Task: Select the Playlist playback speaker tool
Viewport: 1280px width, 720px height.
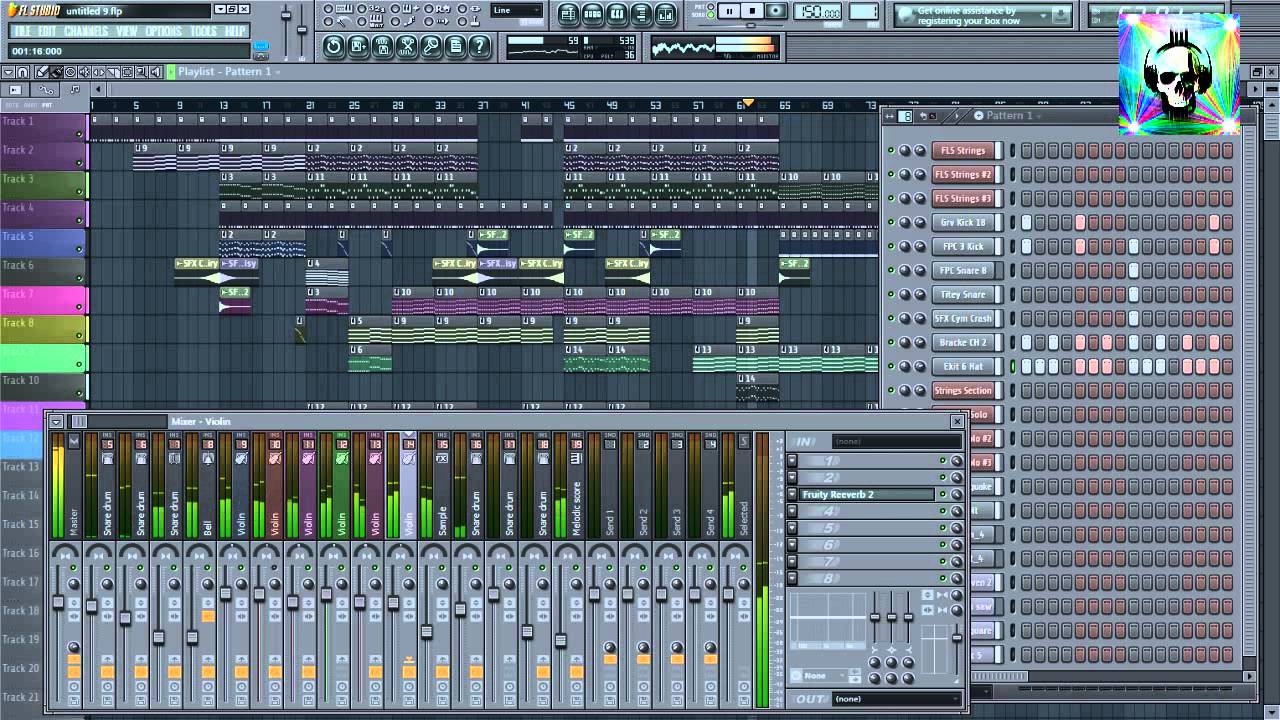Action: pyautogui.click(x=155, y=72)
